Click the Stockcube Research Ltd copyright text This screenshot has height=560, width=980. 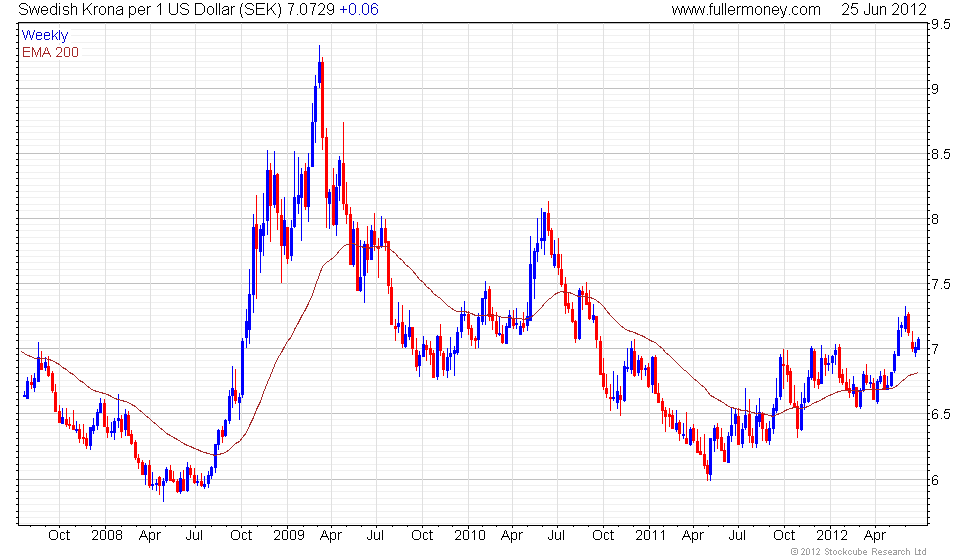click(859, 552)
